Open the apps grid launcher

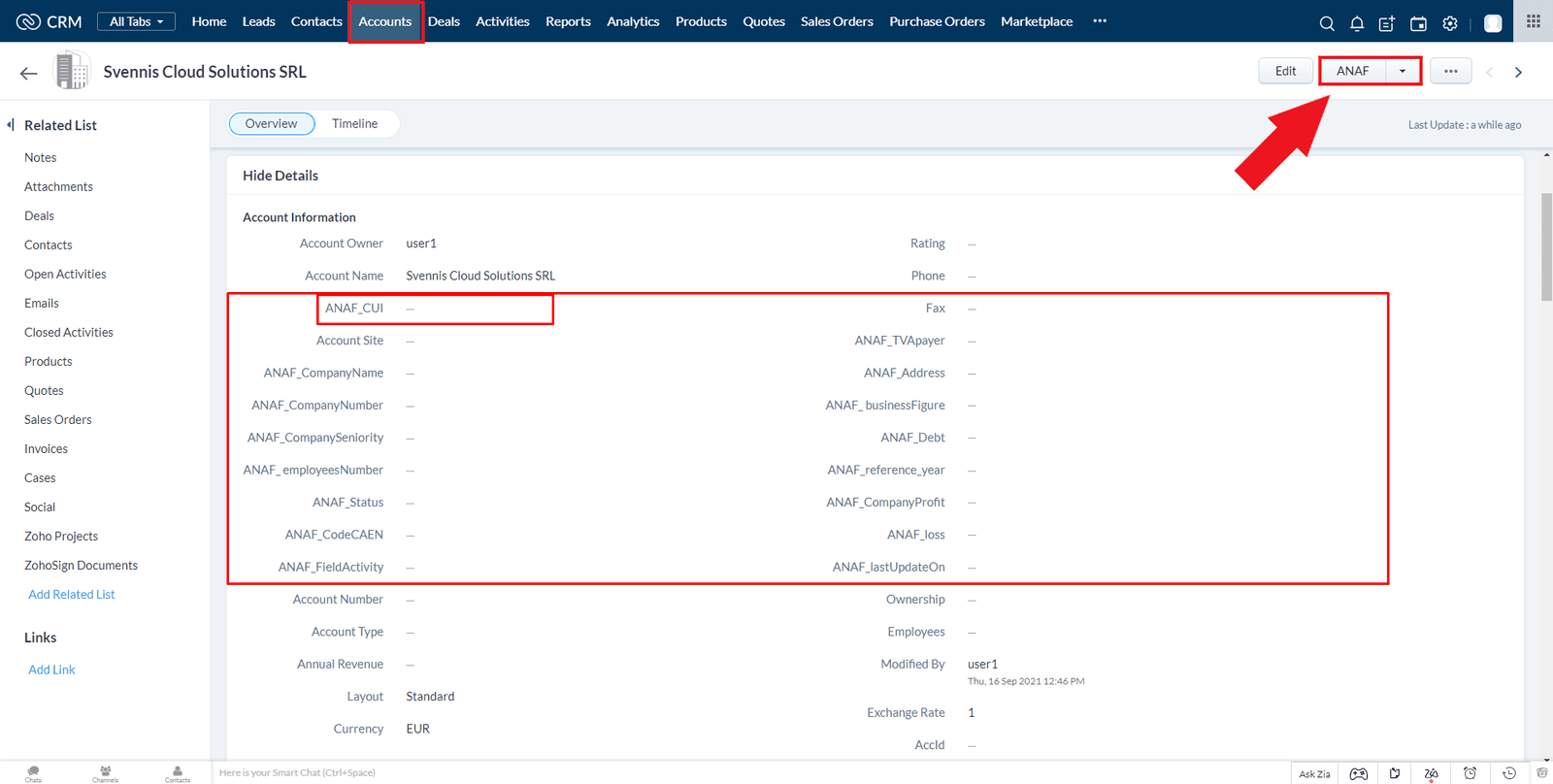pos(1534,21)
